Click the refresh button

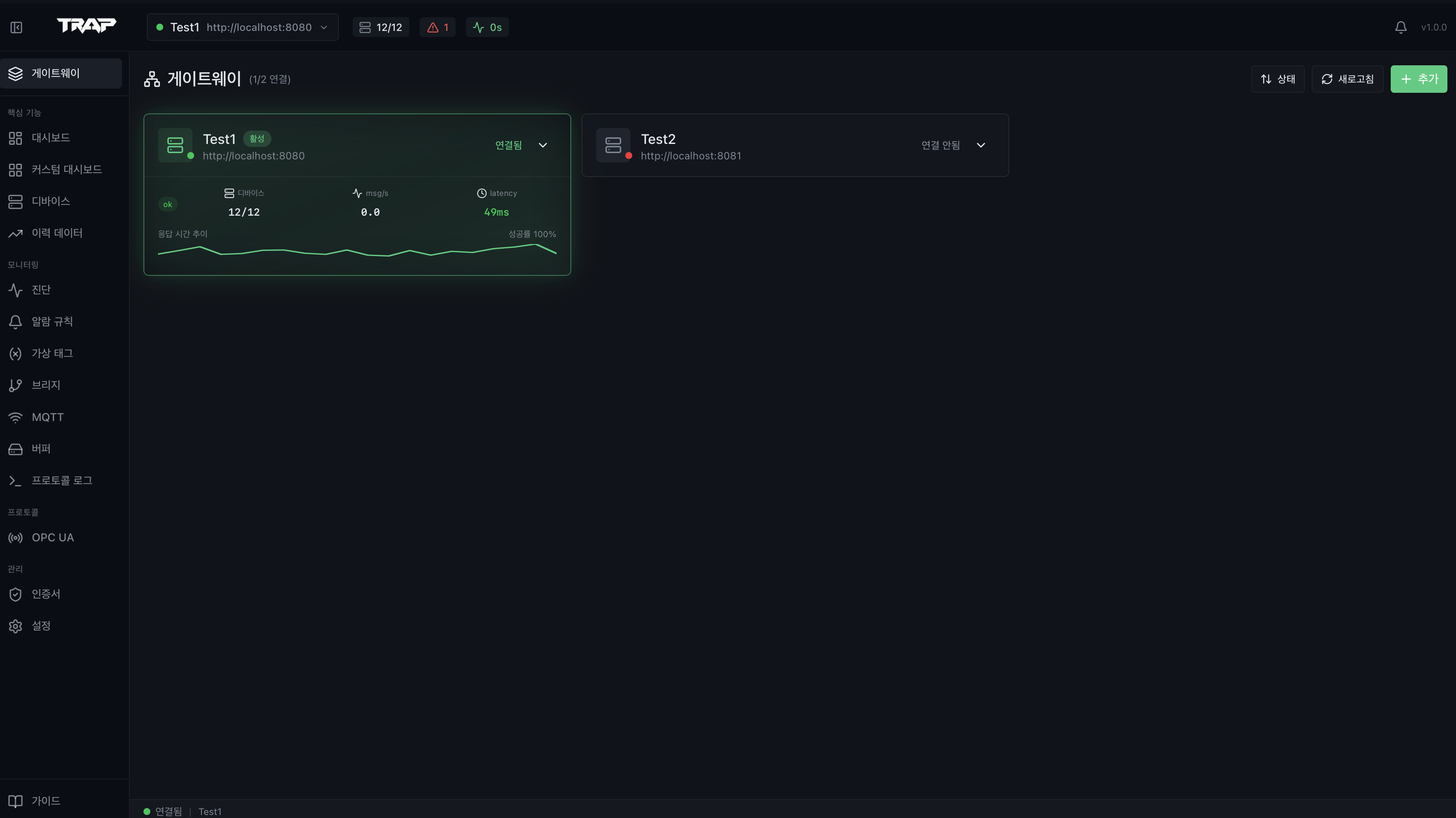pos(1347,79)
